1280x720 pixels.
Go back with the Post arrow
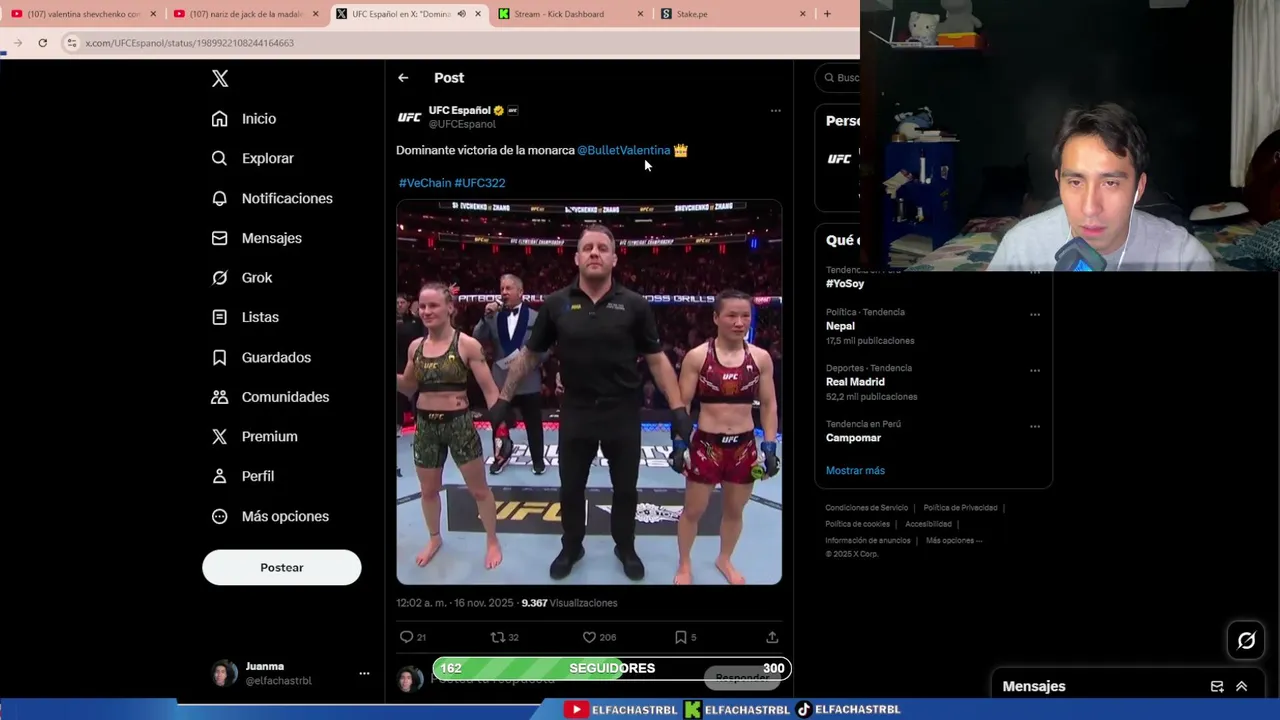[403, 78]
